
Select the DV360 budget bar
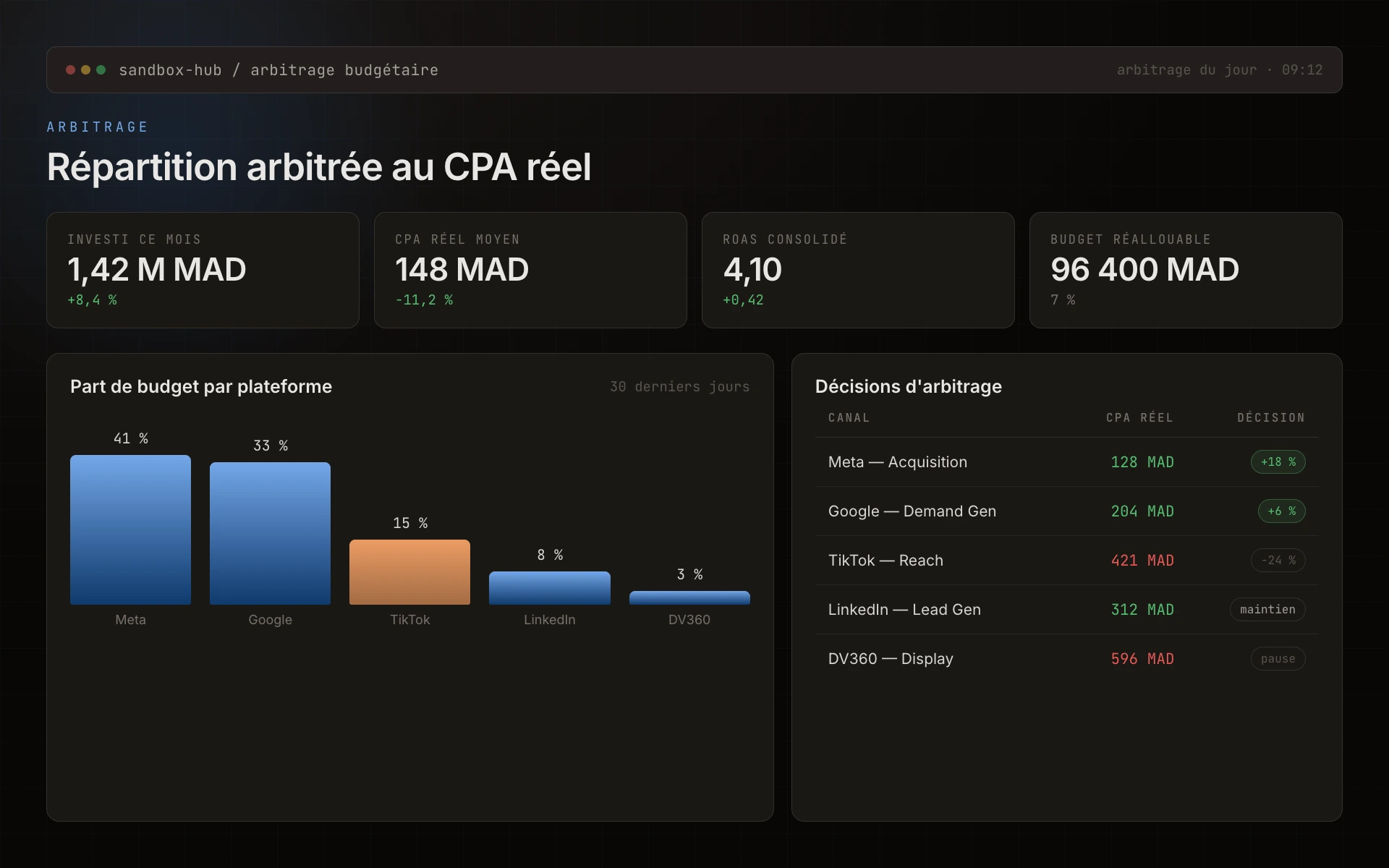pos(689,597)
